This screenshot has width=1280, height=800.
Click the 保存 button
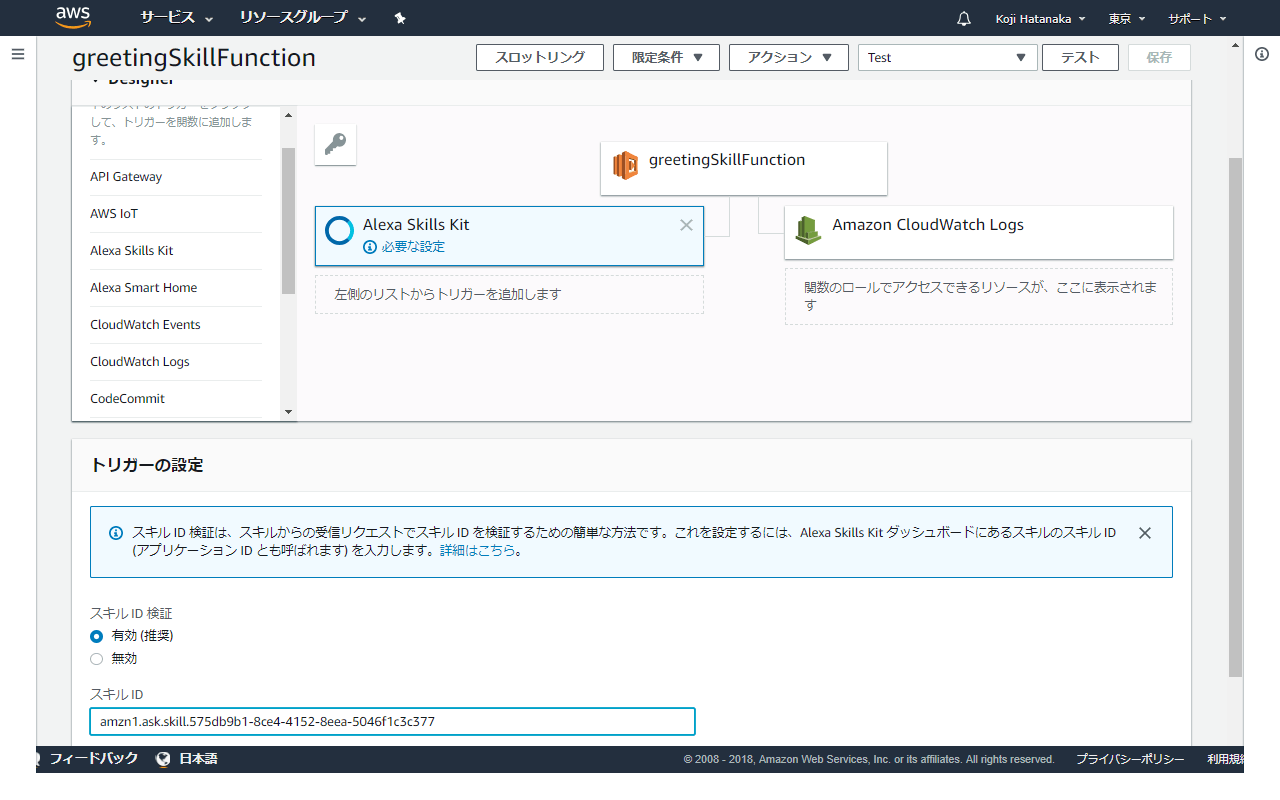1159,58
